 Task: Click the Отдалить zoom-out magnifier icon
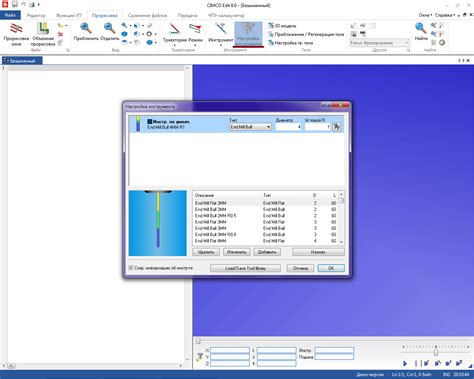point(109,28)
